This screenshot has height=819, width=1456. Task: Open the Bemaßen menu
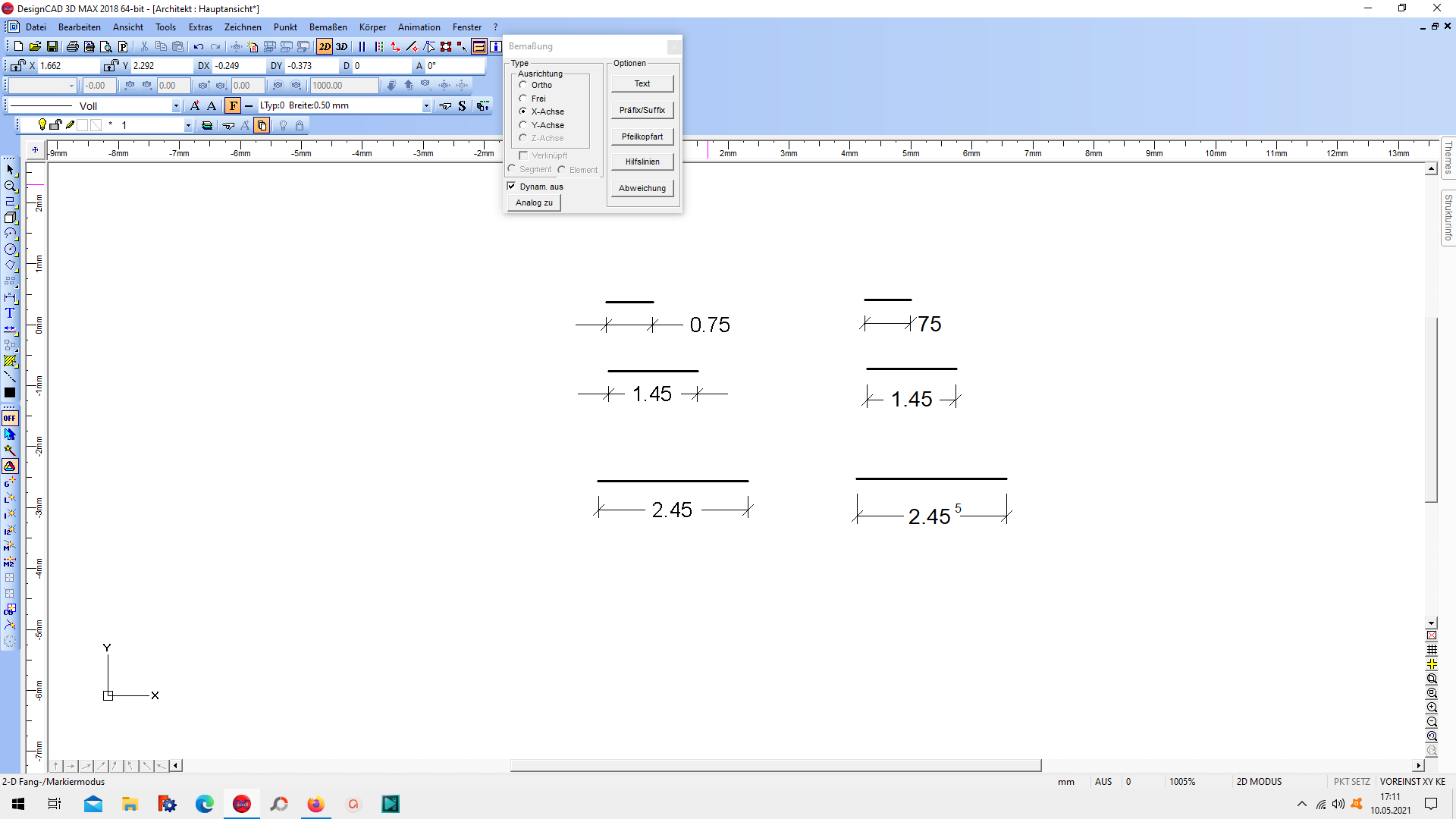tap(327, 27)
